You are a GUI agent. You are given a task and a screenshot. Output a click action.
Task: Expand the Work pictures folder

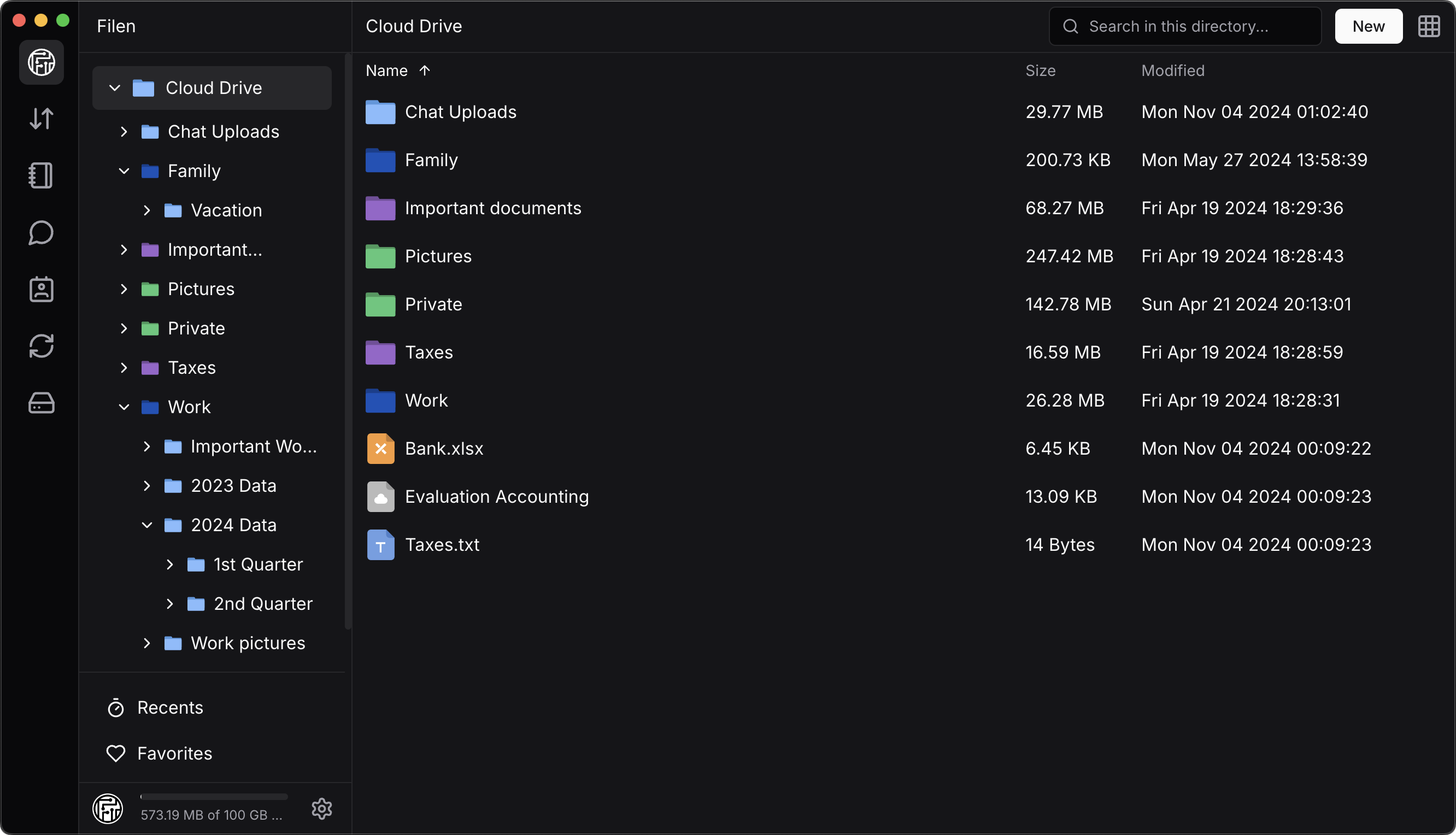(x=146, y=643)
